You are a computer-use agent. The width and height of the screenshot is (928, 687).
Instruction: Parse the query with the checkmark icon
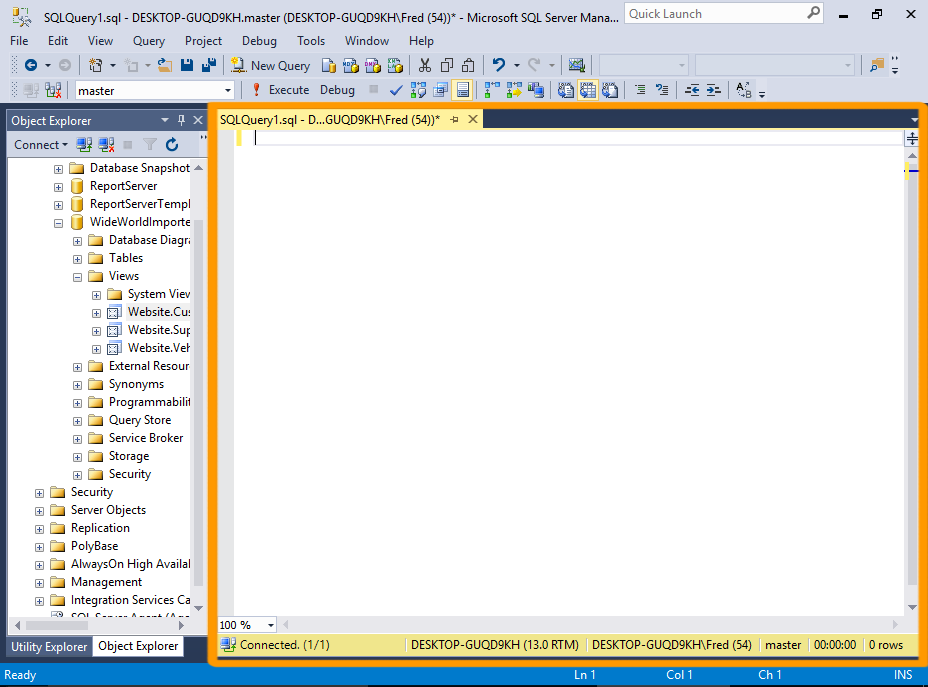click(x=395, y=89)
